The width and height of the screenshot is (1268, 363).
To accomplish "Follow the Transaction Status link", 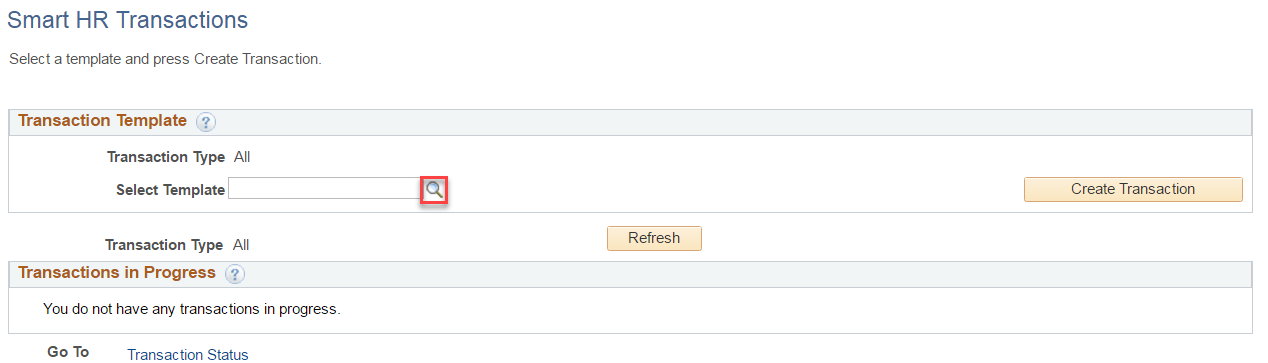I will click(188, 354).
